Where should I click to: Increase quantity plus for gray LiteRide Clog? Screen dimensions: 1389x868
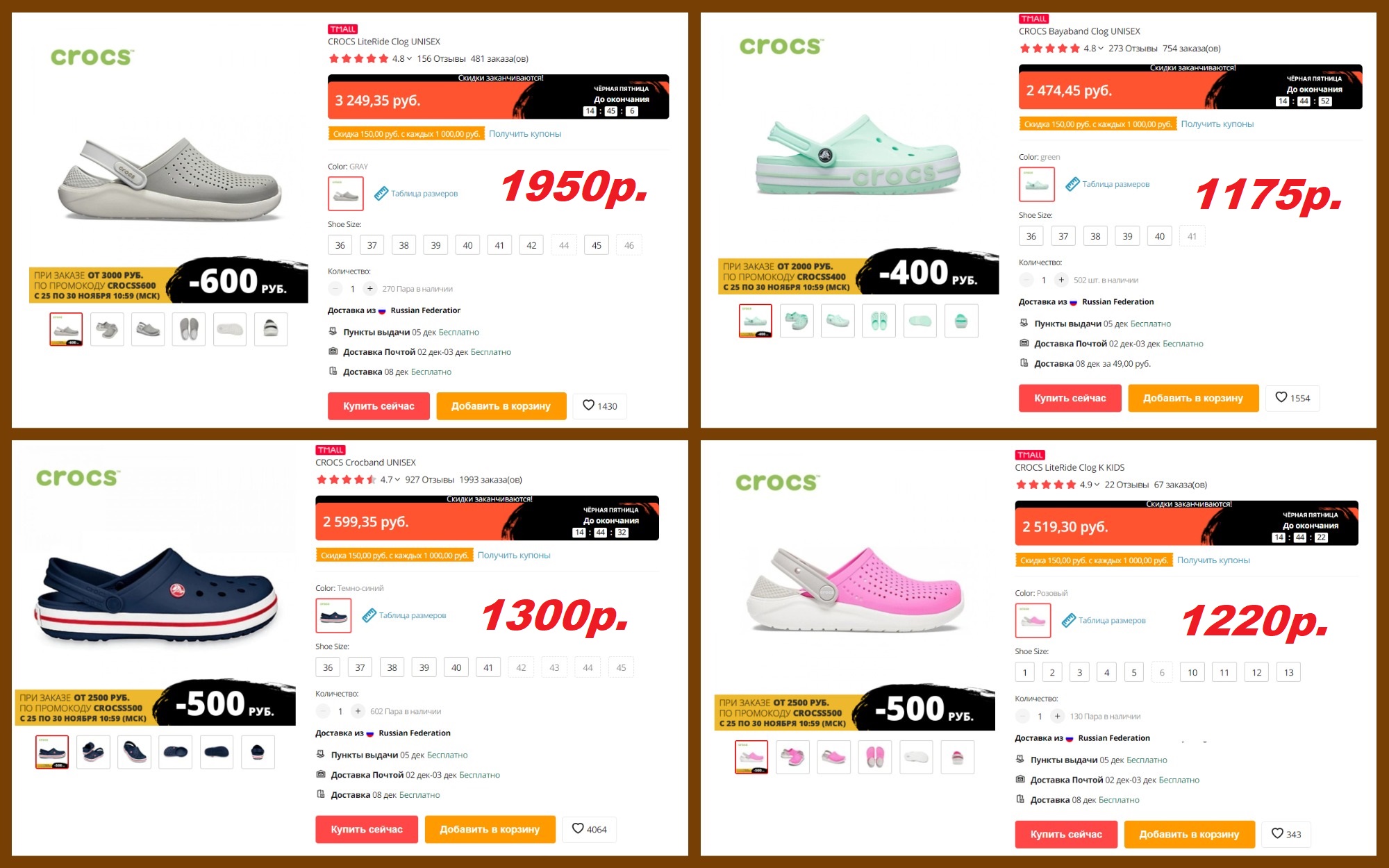[x=370, y=289]
